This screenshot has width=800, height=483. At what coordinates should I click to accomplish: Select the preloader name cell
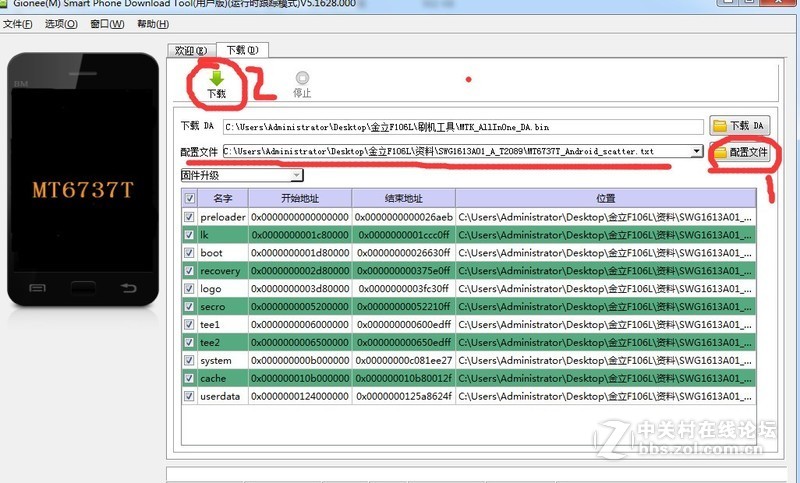click(223, 217)
